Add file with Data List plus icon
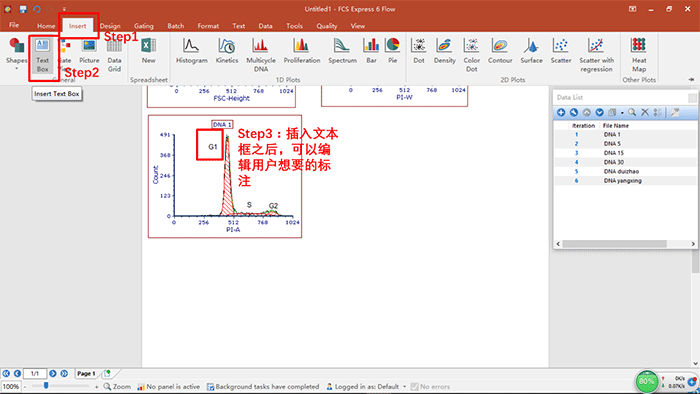 561,112
